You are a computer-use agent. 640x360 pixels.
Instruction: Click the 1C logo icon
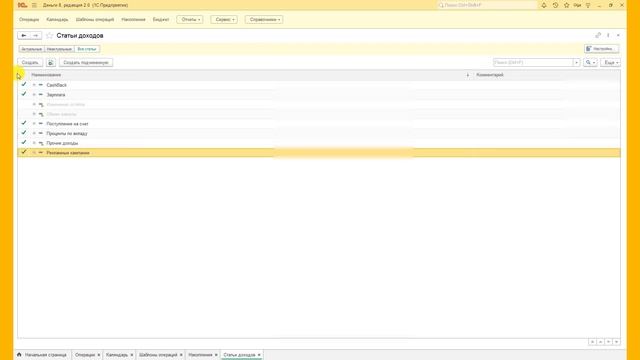[22, 5]
